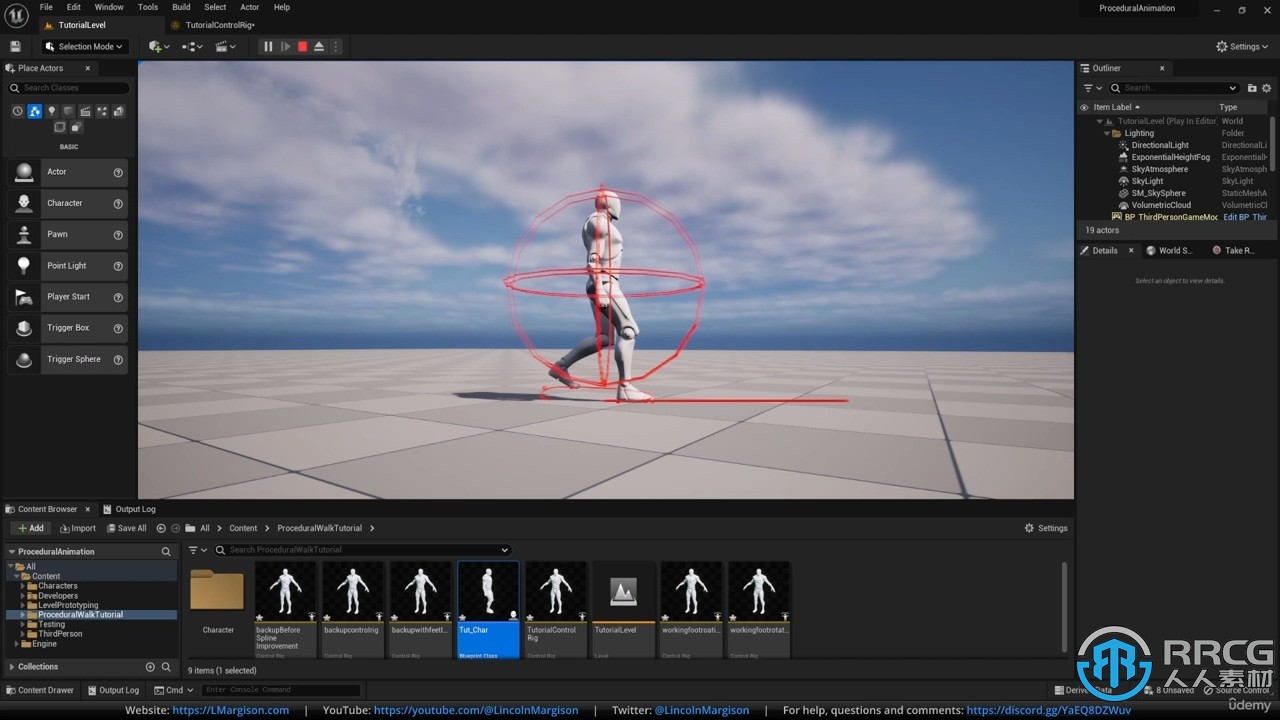Focus the Search Classes field
The height and width of the screenshot is (720, 1280).
tap(68, 88)
